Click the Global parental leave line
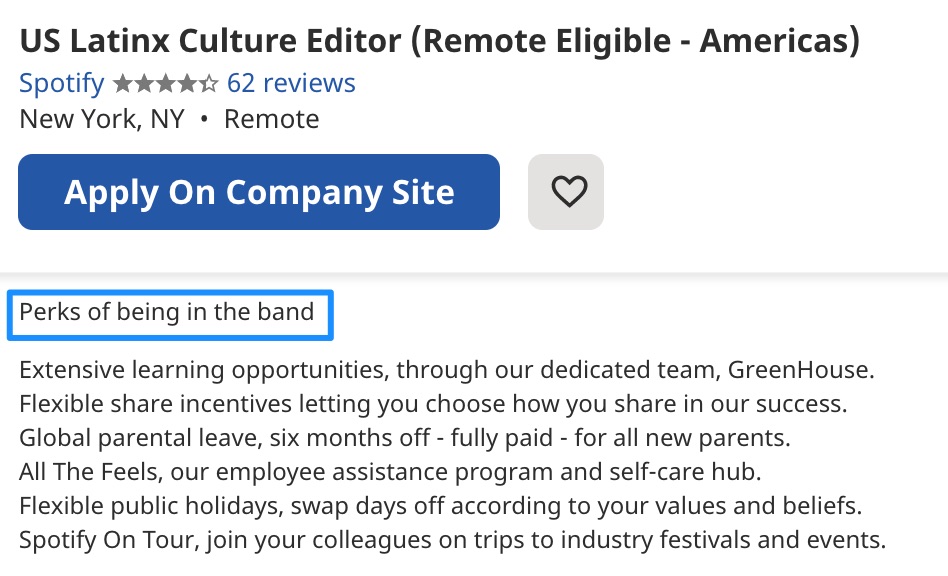 pyautogui.click(x=404, y=438)
